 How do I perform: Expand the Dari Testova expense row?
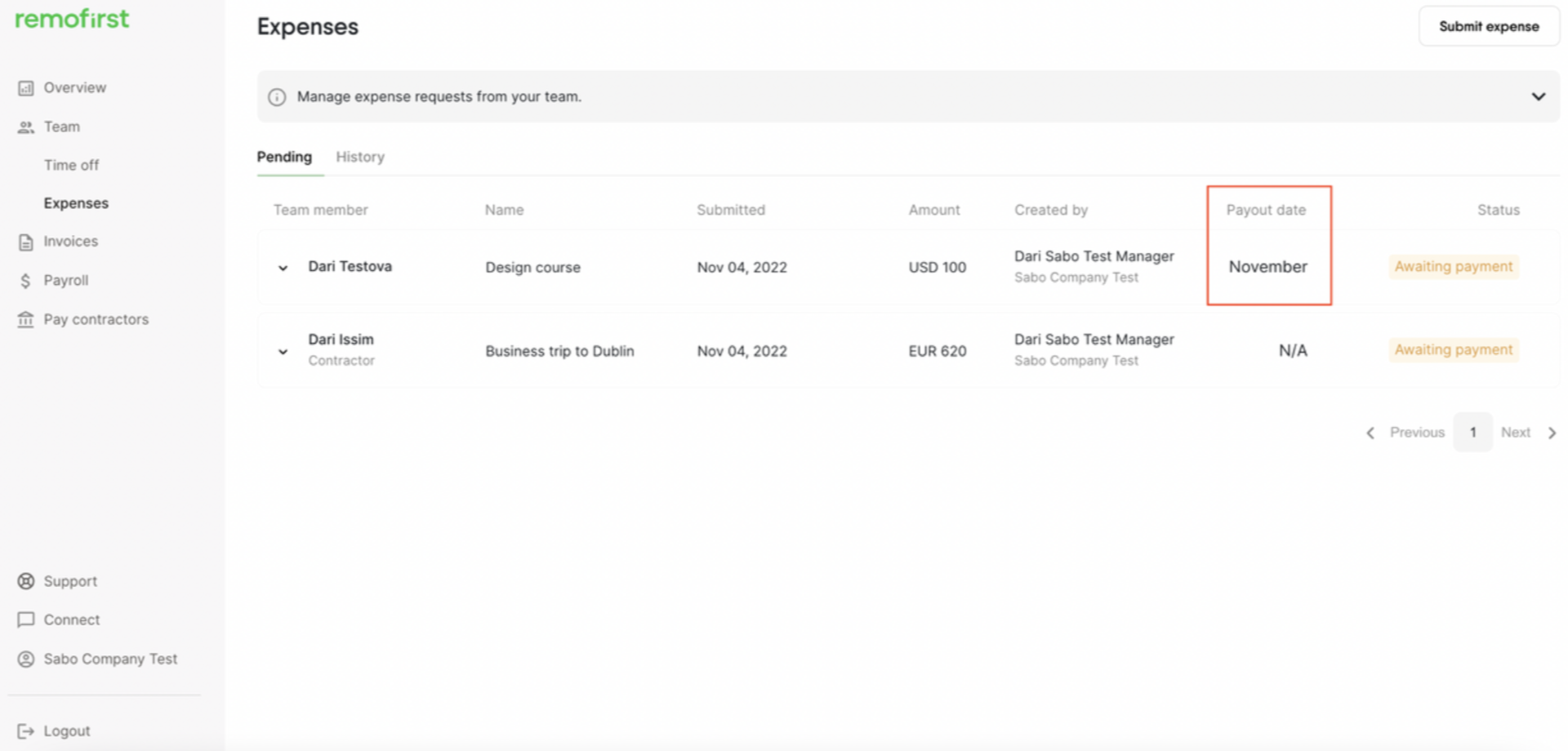click(x=283, y=268)
